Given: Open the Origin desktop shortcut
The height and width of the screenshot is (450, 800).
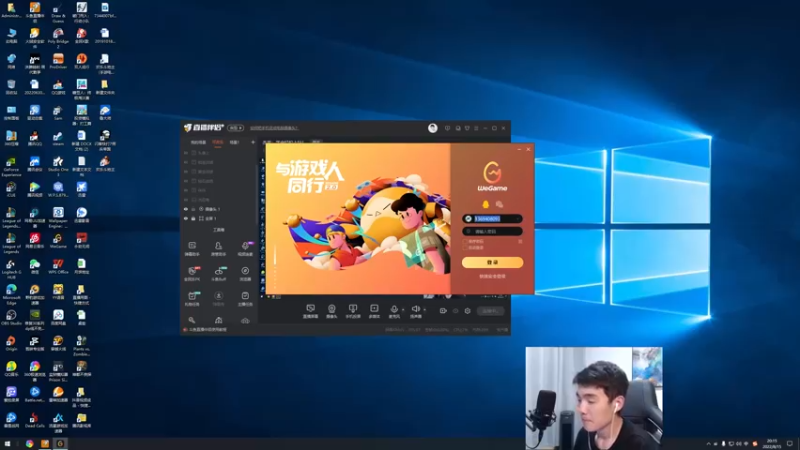Looking at the screenshot, I should point(11,343).
